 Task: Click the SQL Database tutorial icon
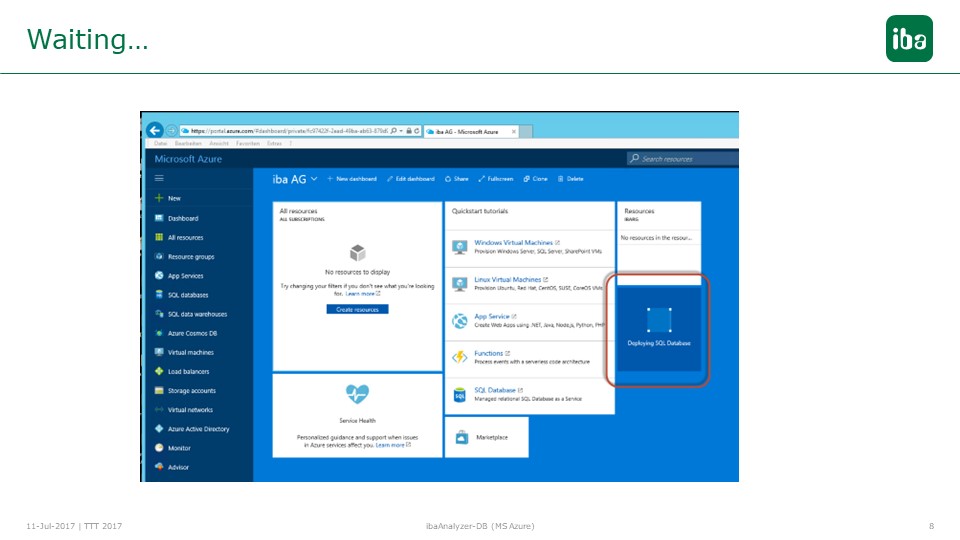click(x=460, y=396)
